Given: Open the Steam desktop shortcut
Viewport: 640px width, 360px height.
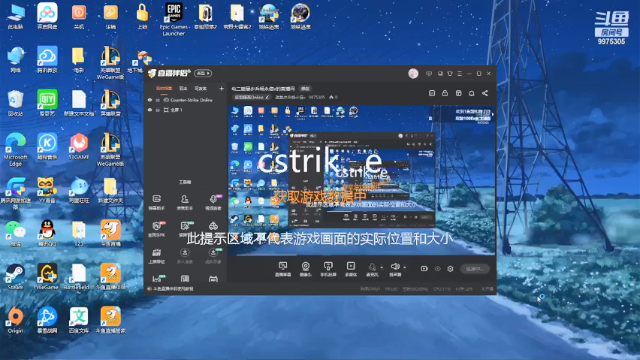Looking at the screenshot, I should click(x=16, y=277).
